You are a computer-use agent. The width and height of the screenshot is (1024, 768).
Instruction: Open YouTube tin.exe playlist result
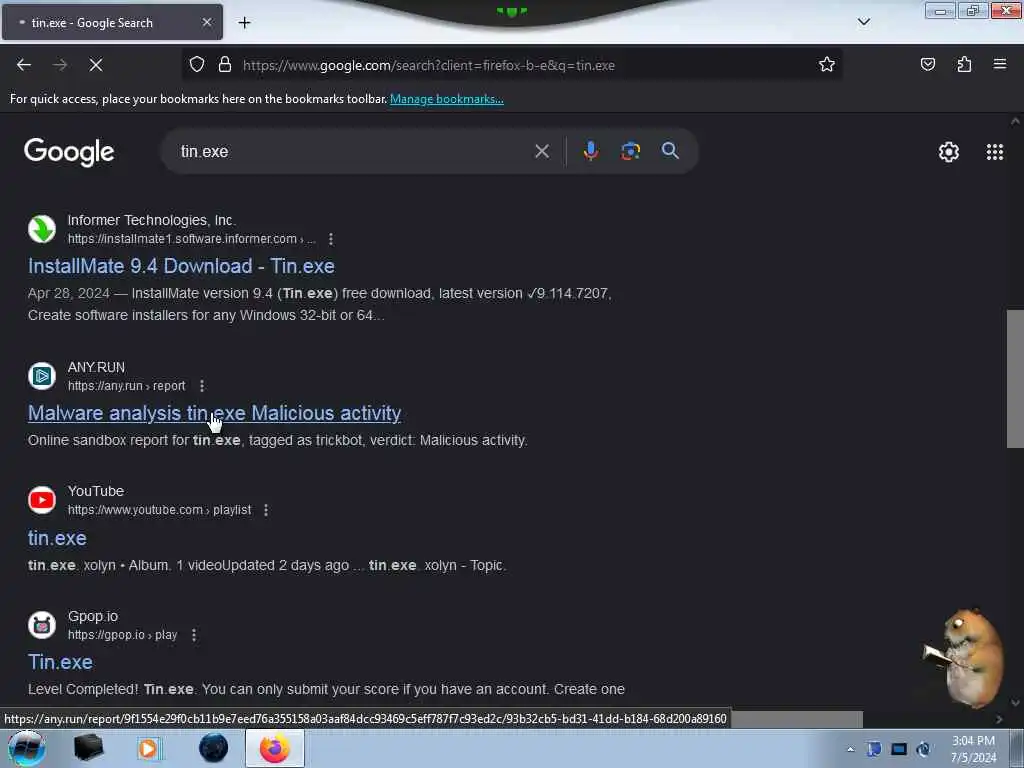(x=57, y=538)
